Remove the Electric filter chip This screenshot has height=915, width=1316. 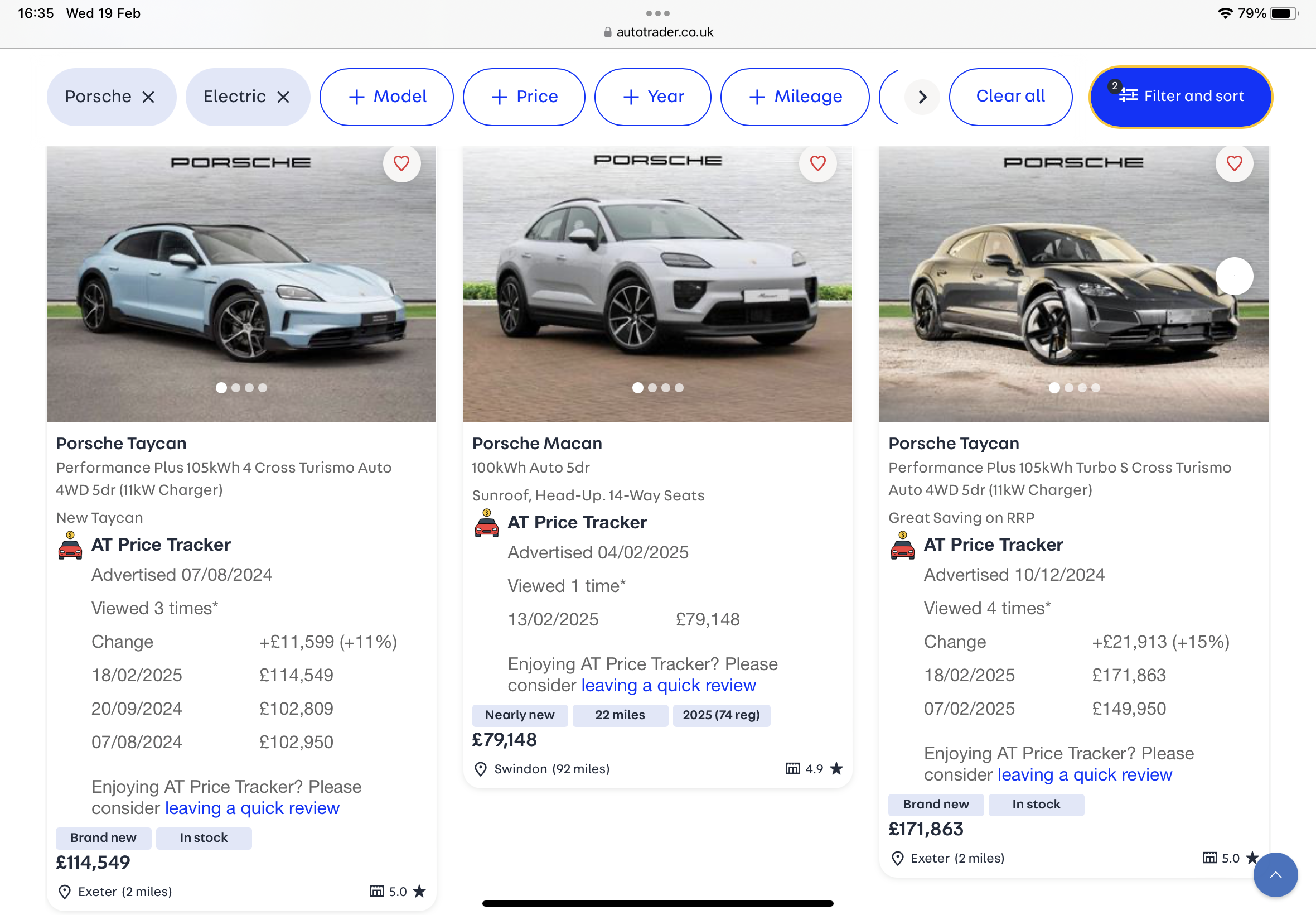coord(283,97)
